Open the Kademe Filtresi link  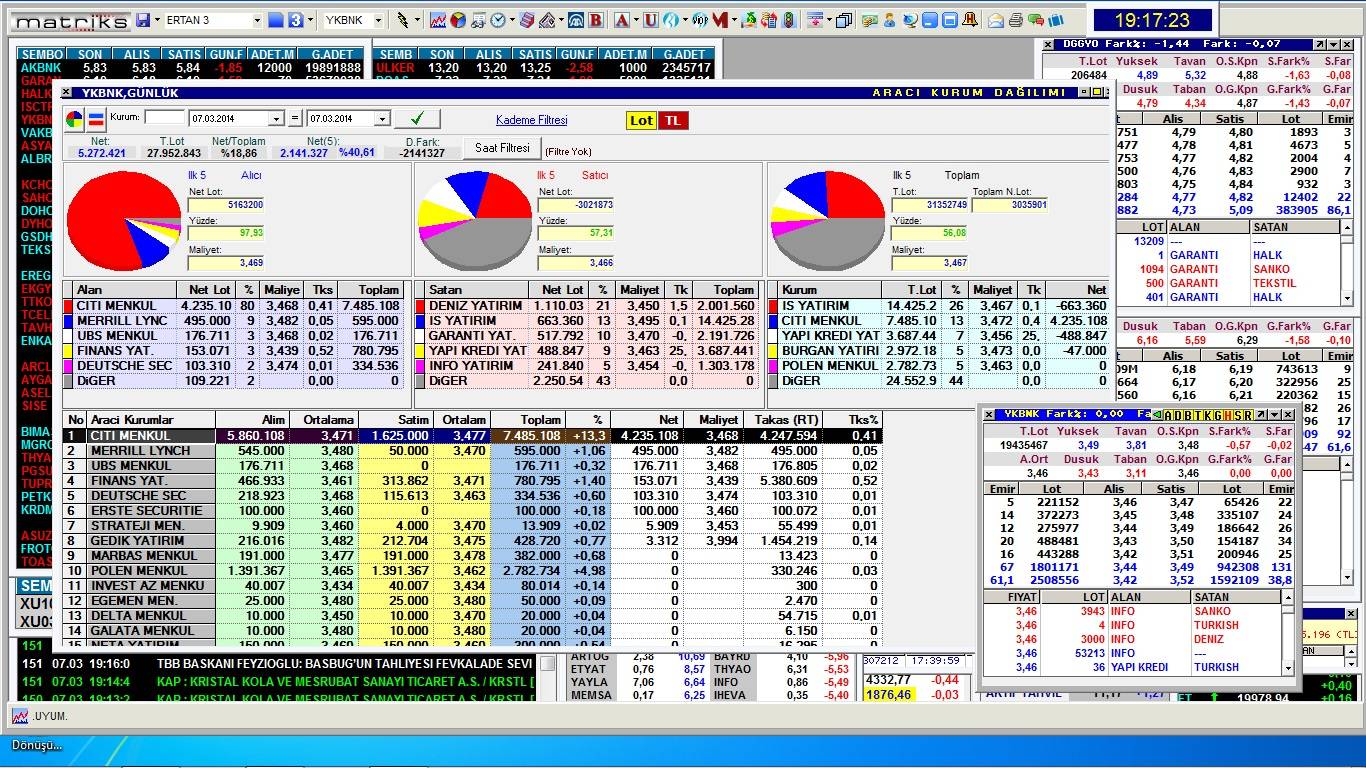pyautogui.click(x=531, y=120)
